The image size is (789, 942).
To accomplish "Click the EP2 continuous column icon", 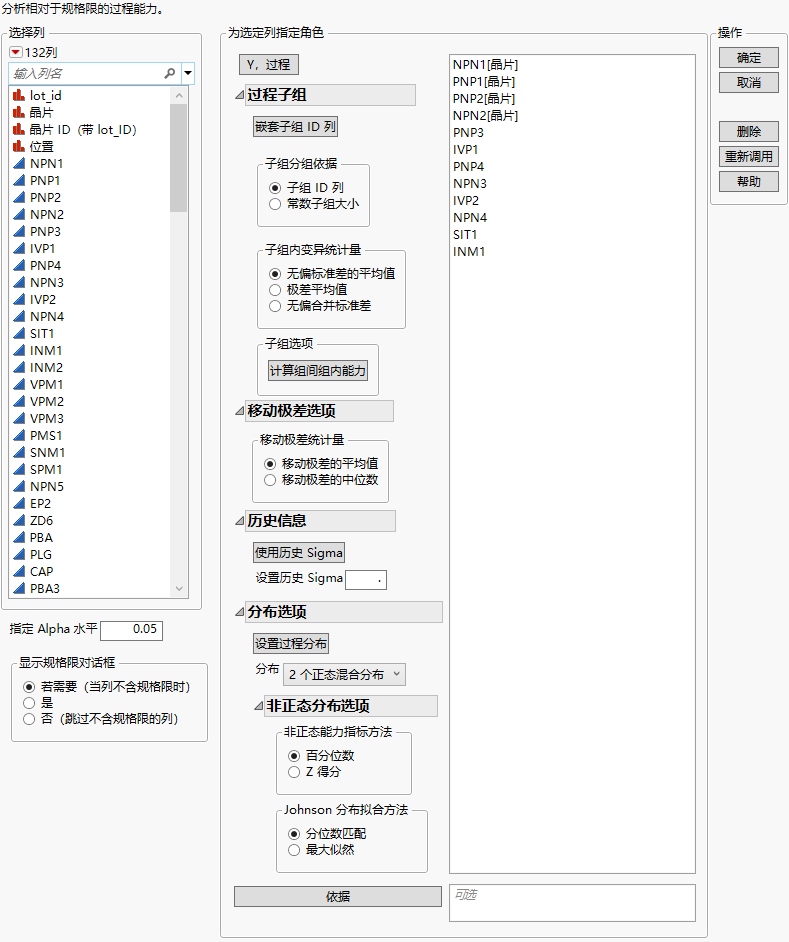I will [19, 503].
